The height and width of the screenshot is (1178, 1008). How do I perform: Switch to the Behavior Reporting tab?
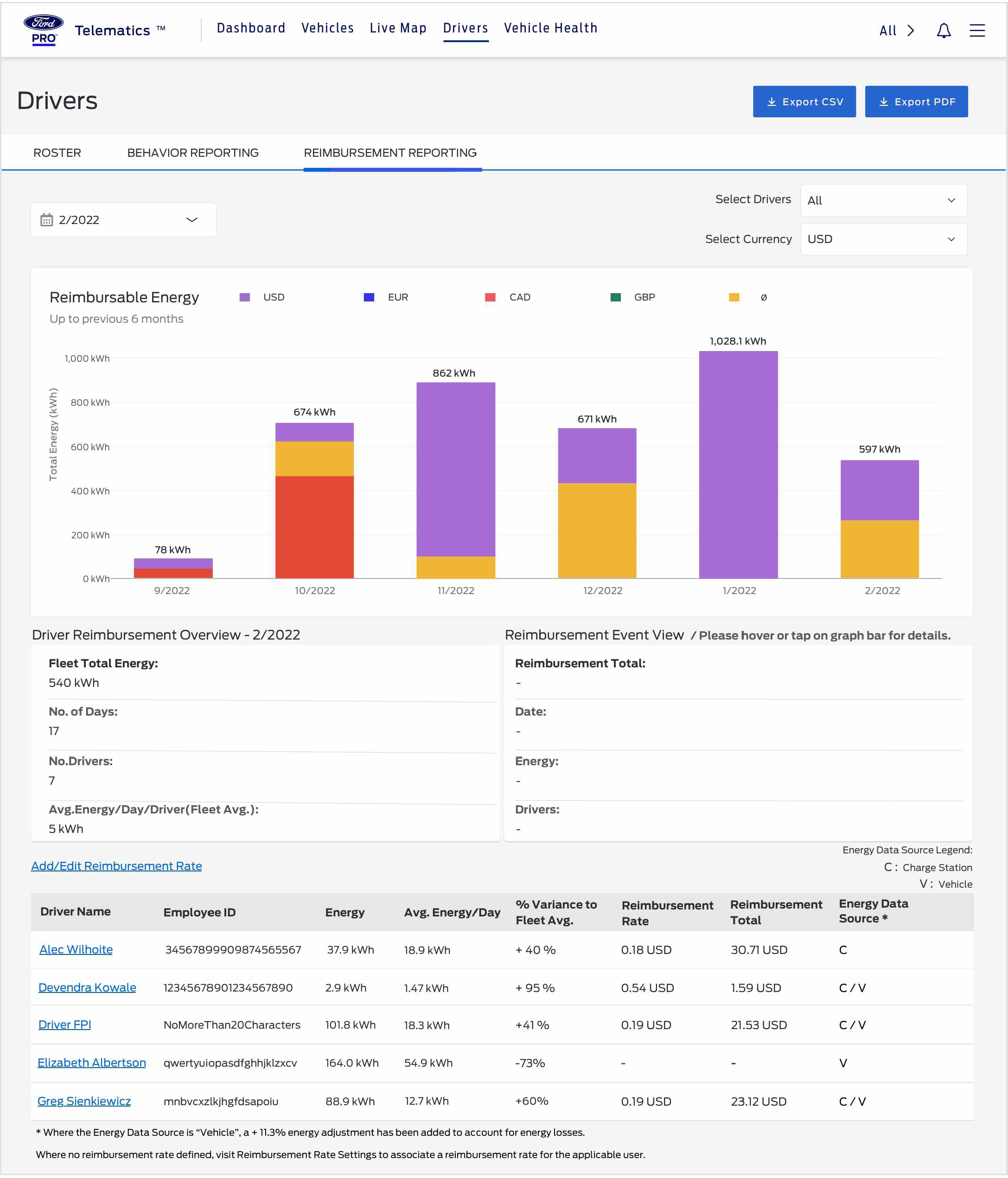tap(193, 153)
